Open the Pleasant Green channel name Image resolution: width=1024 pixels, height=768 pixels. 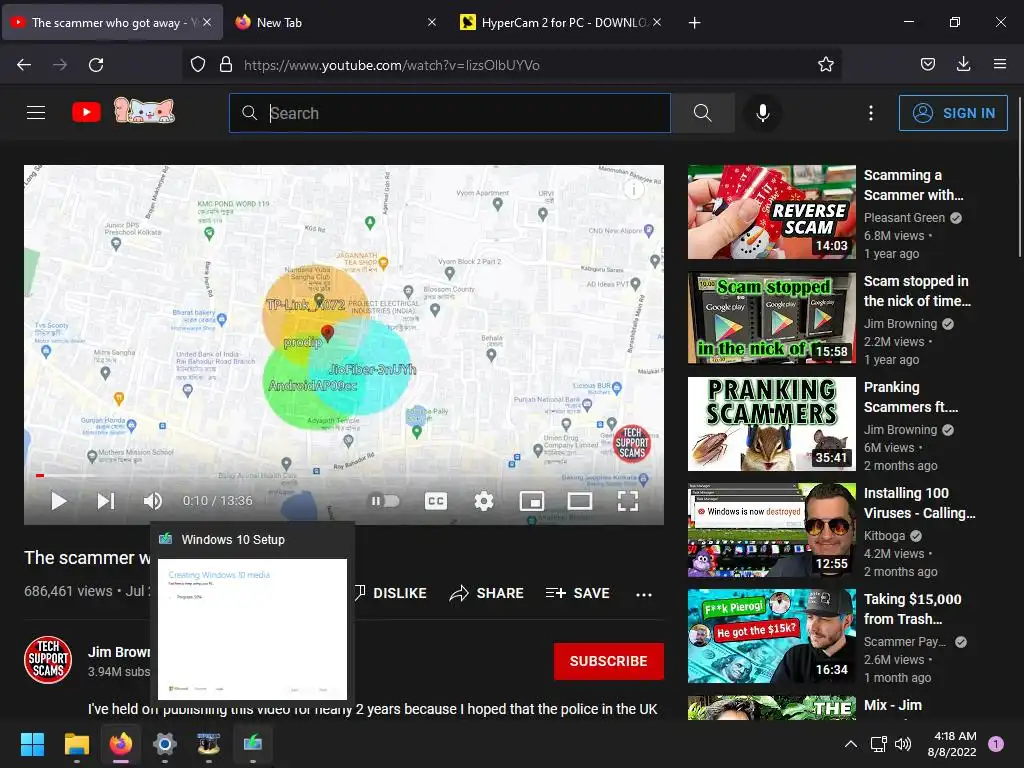[x=904, y=217]
